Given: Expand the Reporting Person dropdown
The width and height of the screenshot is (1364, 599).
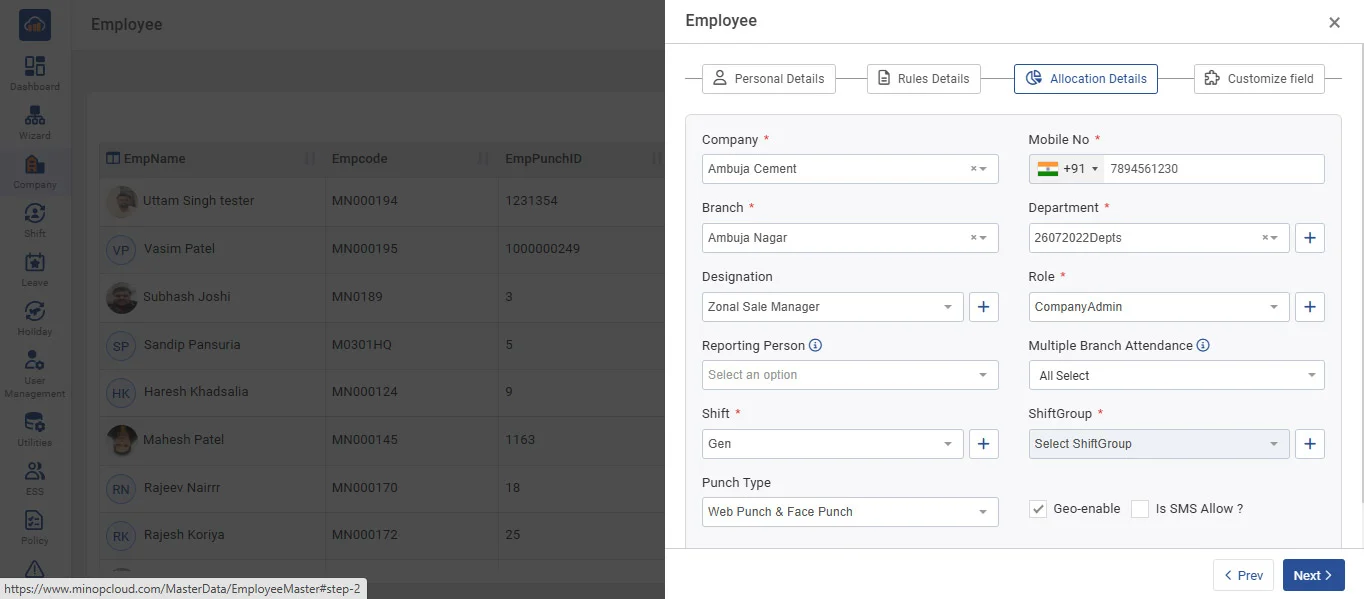Looking at the screenshot, I should click(849, 375).
